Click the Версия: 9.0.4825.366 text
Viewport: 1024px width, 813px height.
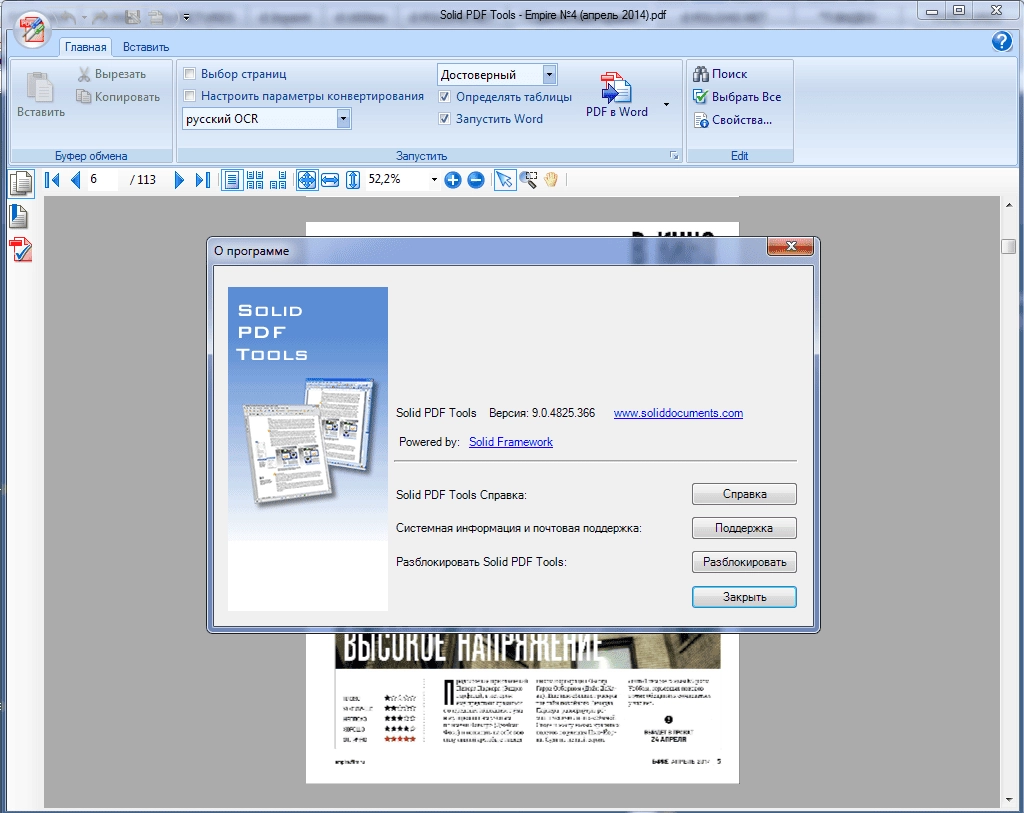pos(542,413)
